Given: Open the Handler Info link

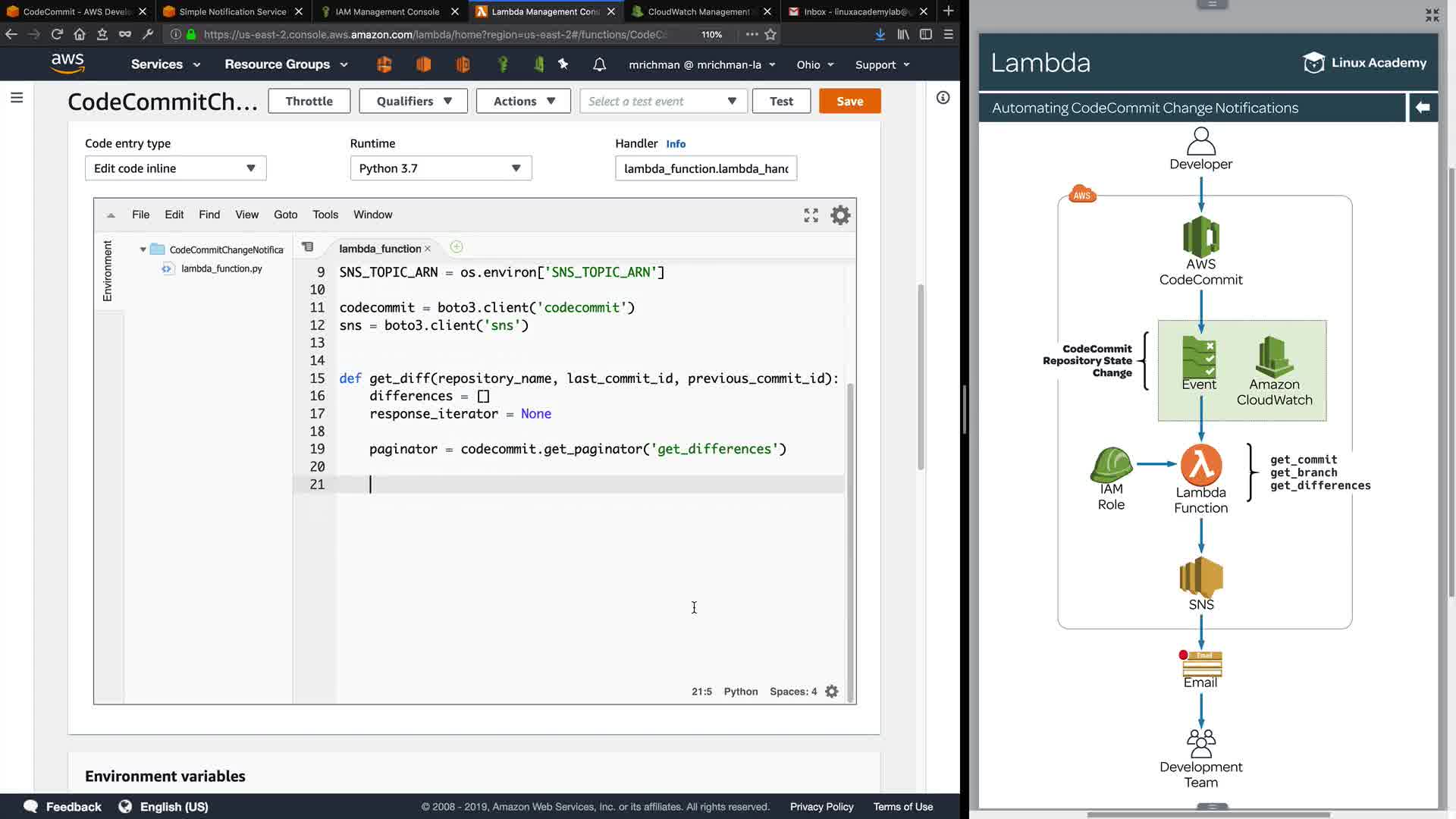Looking at the screenshot, I should coord(675,144).
